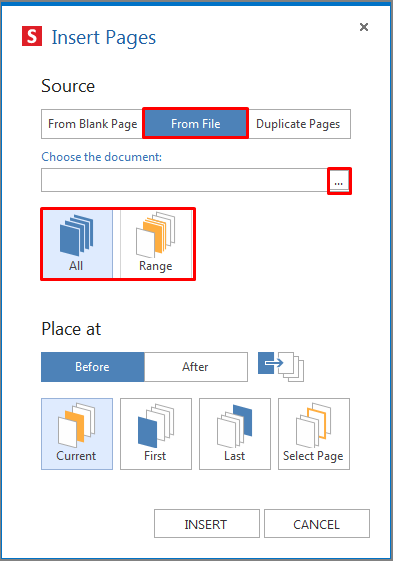Set placement to Before

[x=93, y=367]
